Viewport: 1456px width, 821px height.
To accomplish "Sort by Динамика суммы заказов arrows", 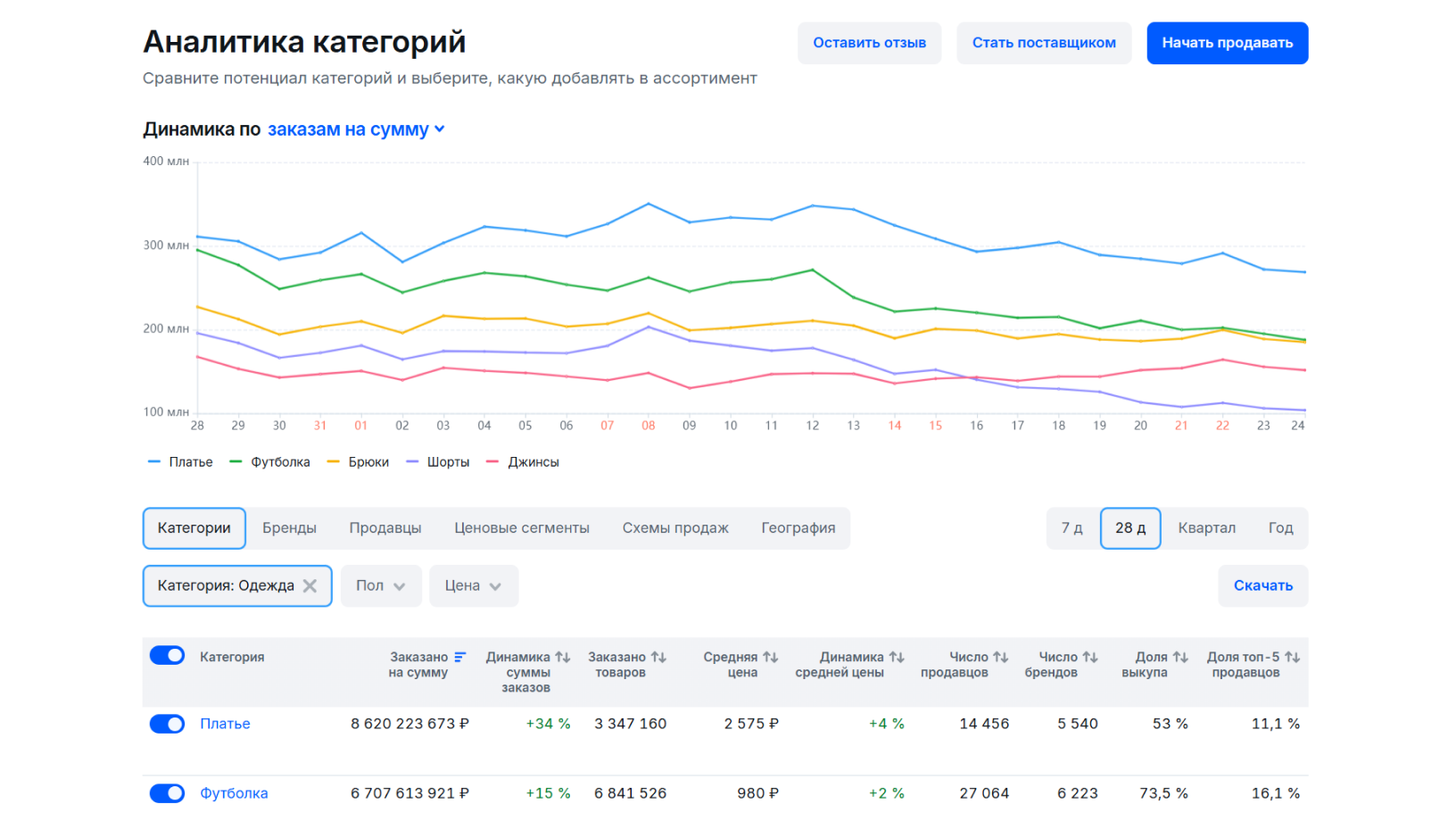I will coord(562,658).
